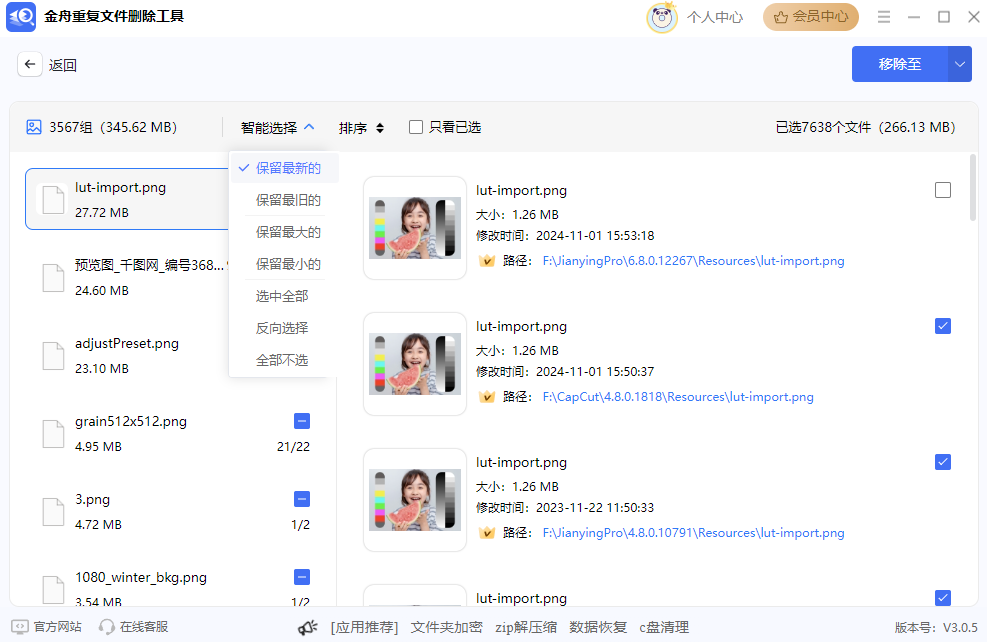Open the 排序 sort dropdown
This screenshot has width=987, height=642.
360,126
